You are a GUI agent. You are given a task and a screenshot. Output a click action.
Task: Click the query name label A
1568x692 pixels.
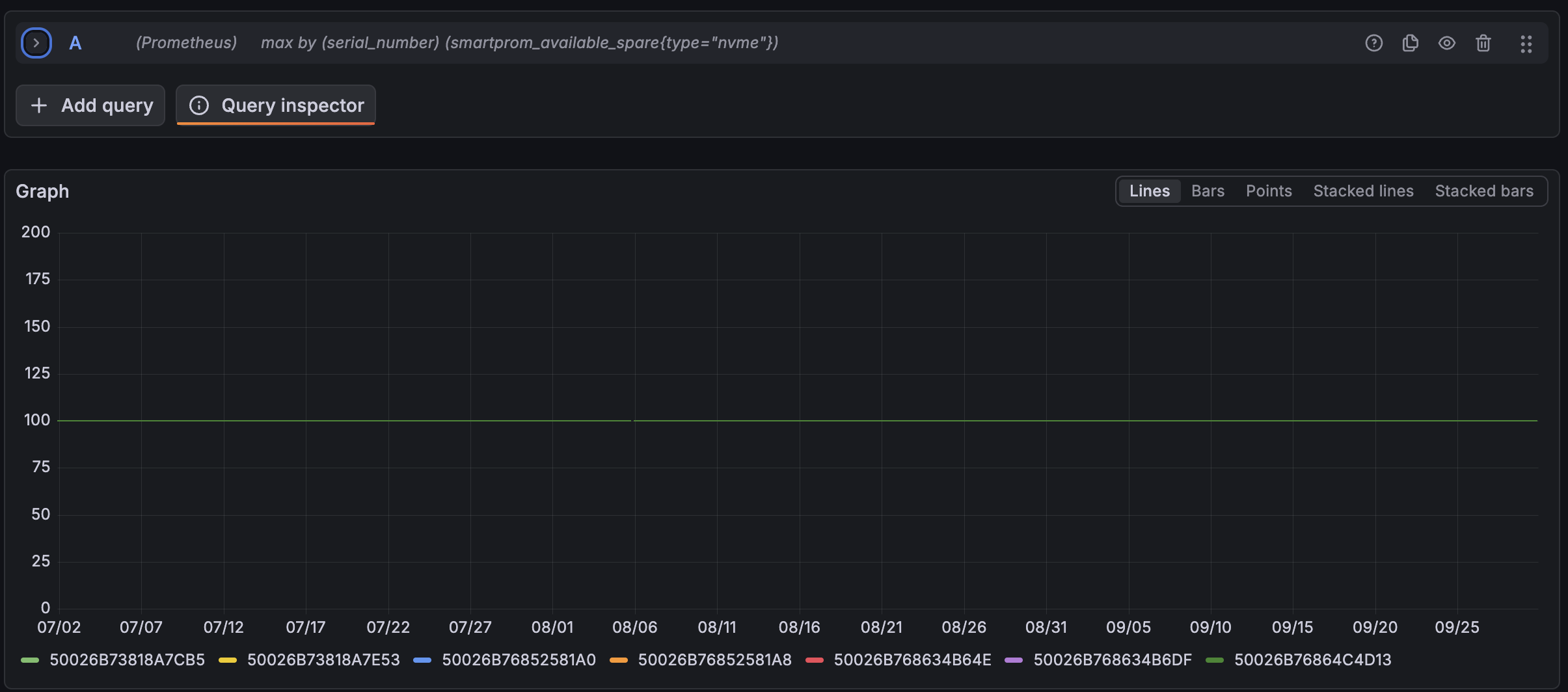pyautogui.click(x=75, y=43)
